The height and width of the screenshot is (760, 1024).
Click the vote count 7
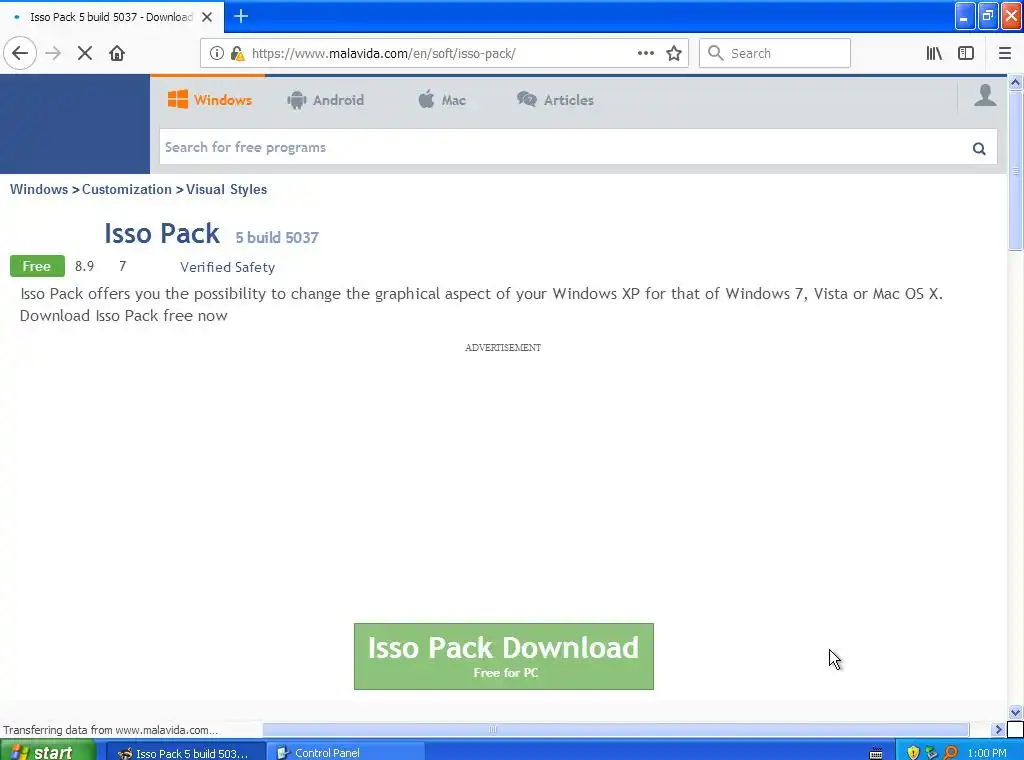(x=123, y=266)
